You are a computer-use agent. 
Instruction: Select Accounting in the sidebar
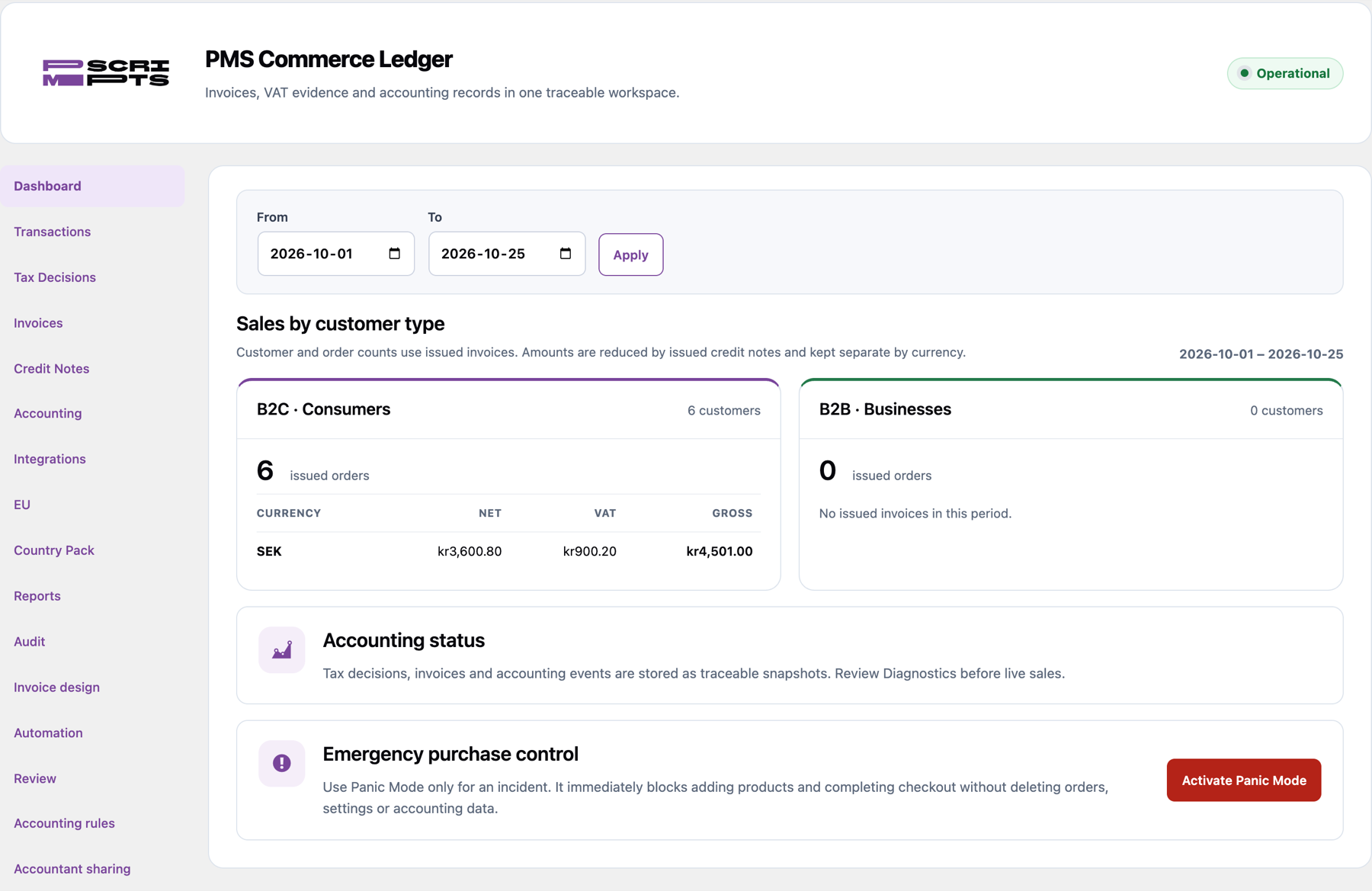pos(47,413)
